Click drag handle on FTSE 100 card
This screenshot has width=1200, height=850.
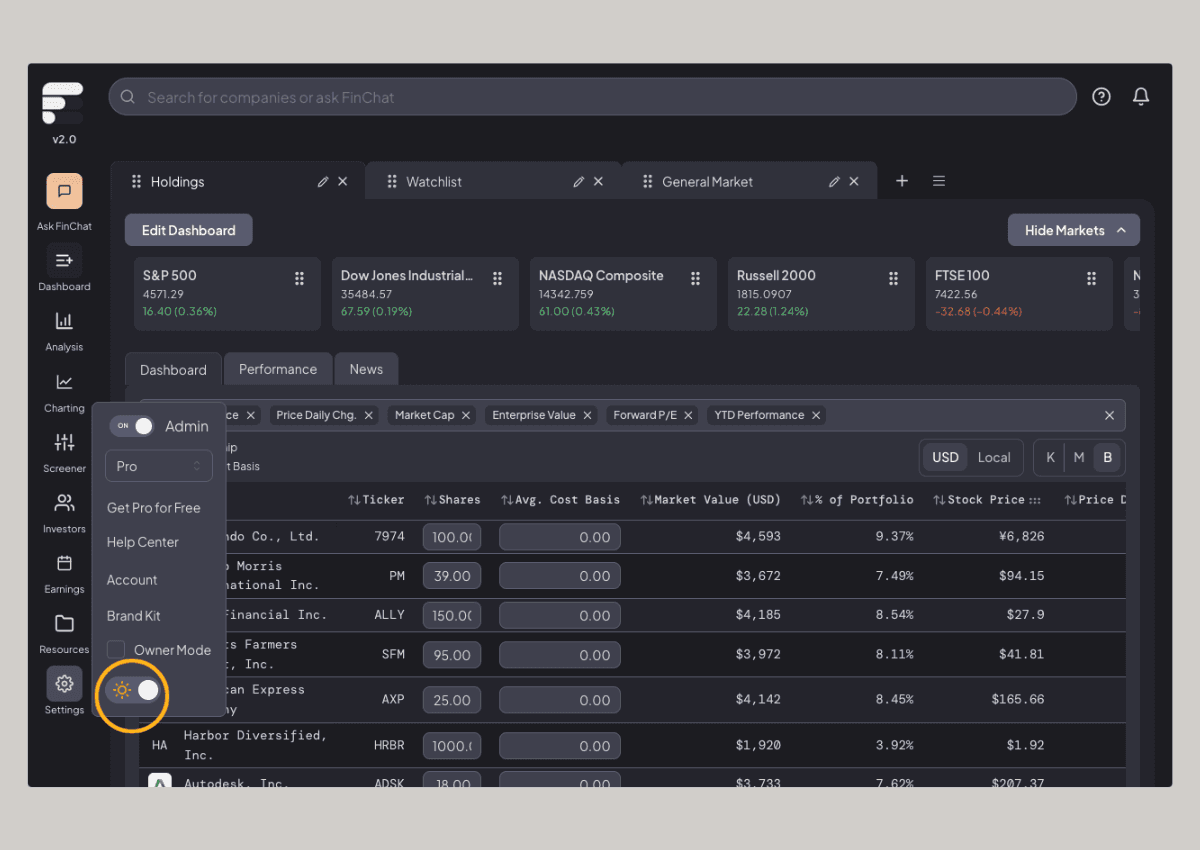pos(1091,279)
